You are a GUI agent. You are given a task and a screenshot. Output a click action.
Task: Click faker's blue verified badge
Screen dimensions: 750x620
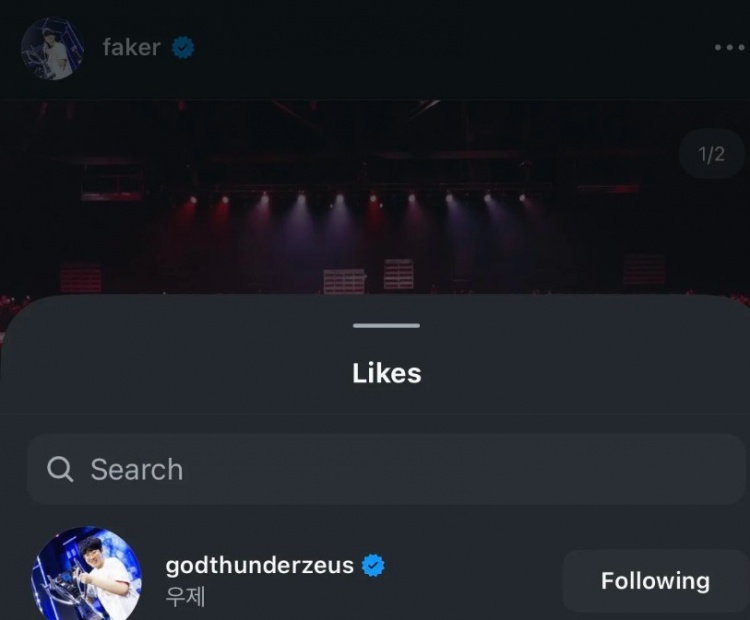click(x=183, y=48)
